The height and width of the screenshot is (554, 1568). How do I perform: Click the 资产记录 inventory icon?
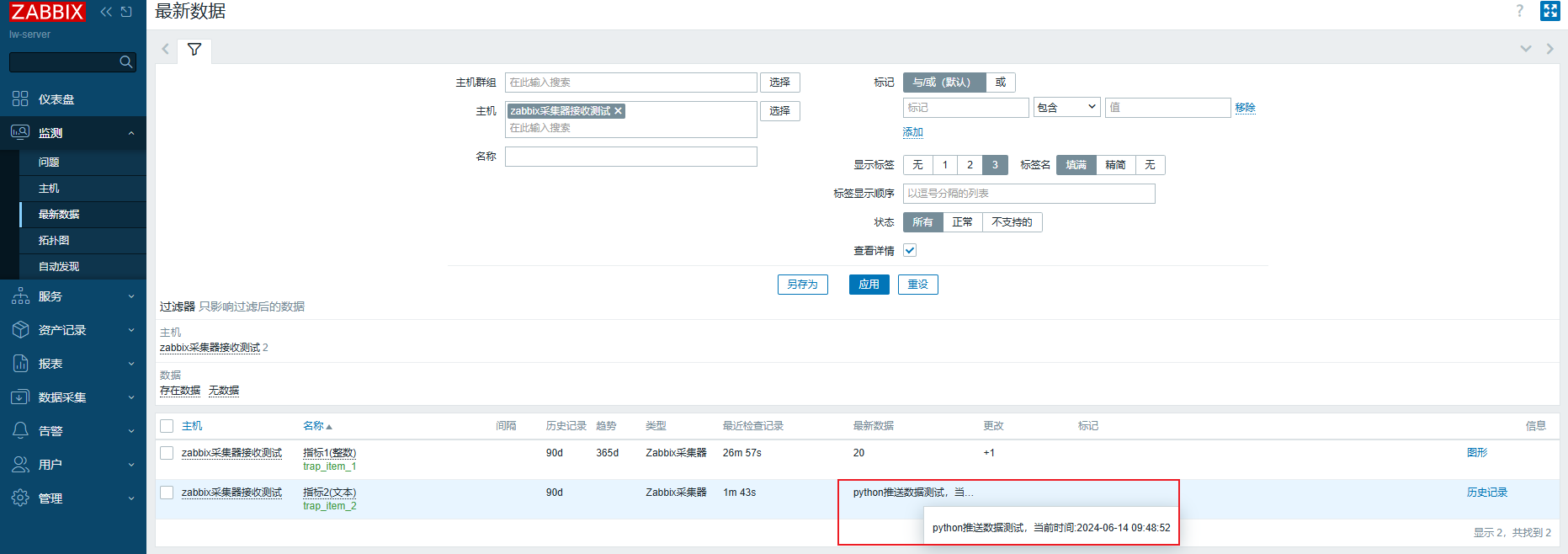tap(20, 329)
